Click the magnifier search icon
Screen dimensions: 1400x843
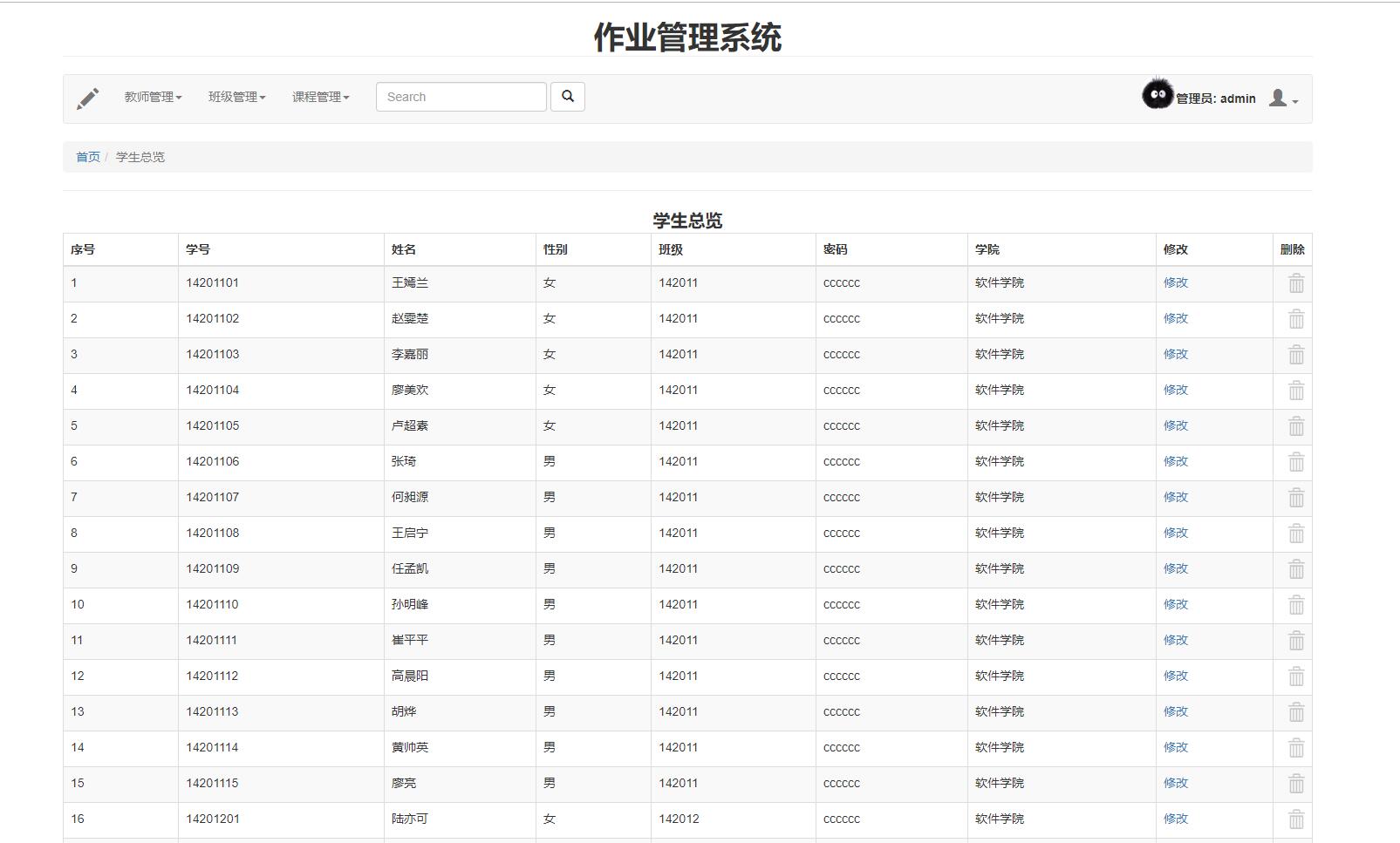568,96
